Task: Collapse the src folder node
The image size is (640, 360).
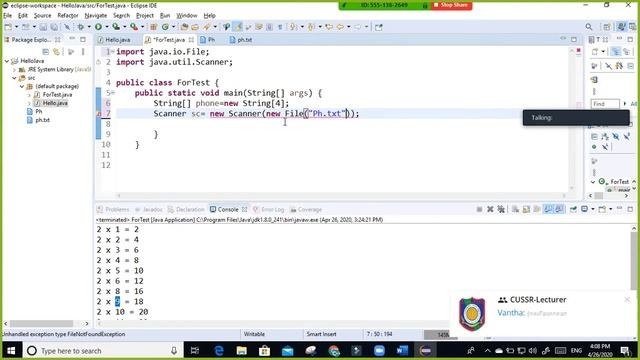Action: pos(14,78)
